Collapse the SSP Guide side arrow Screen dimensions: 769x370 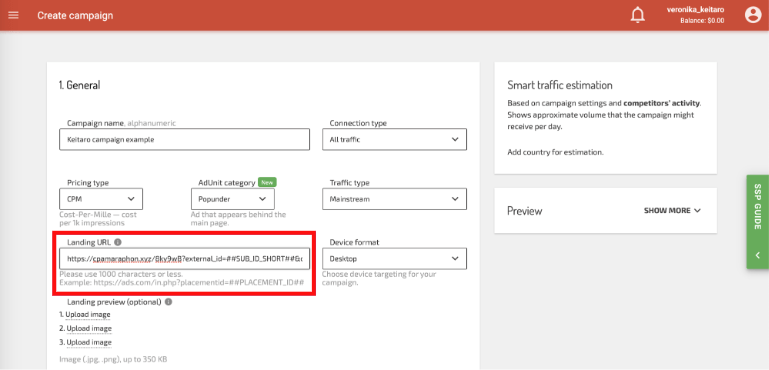[x=757, y=255]
